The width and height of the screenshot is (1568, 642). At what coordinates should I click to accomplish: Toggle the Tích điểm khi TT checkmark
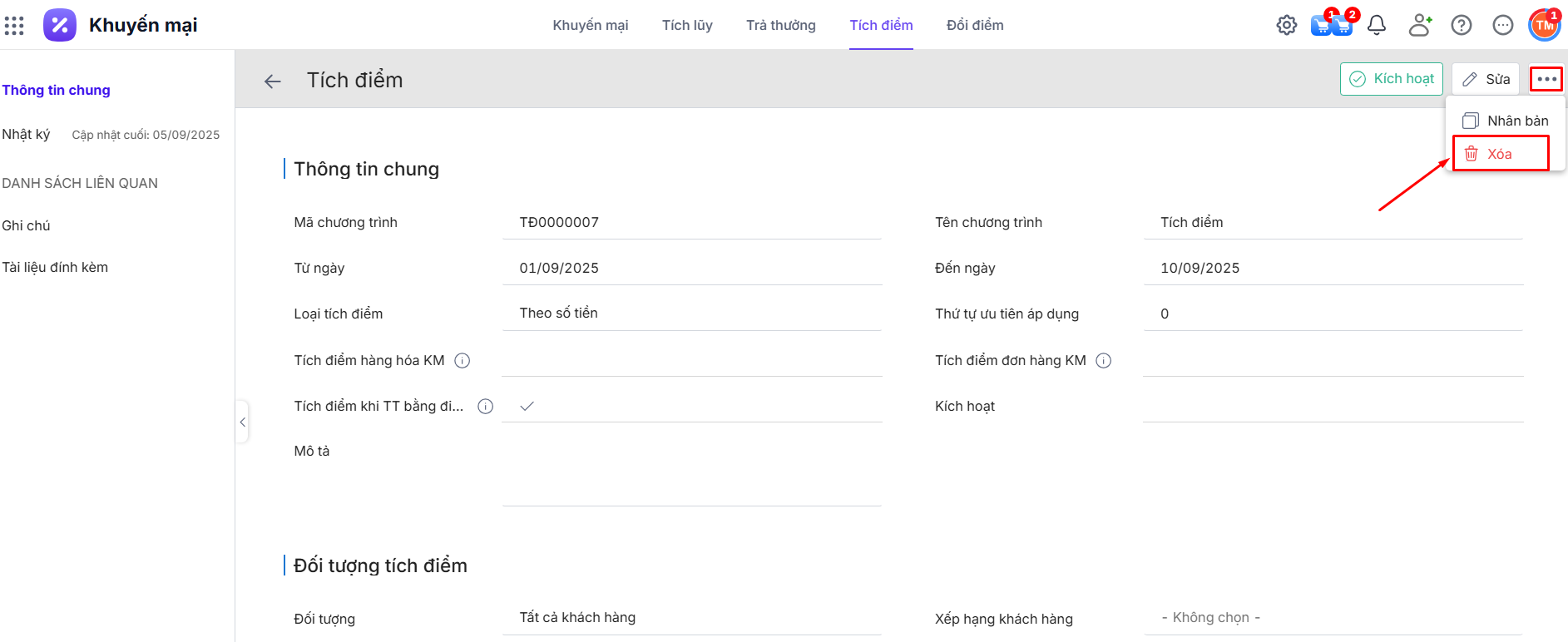pyautogui.click(x=527, y=406)
